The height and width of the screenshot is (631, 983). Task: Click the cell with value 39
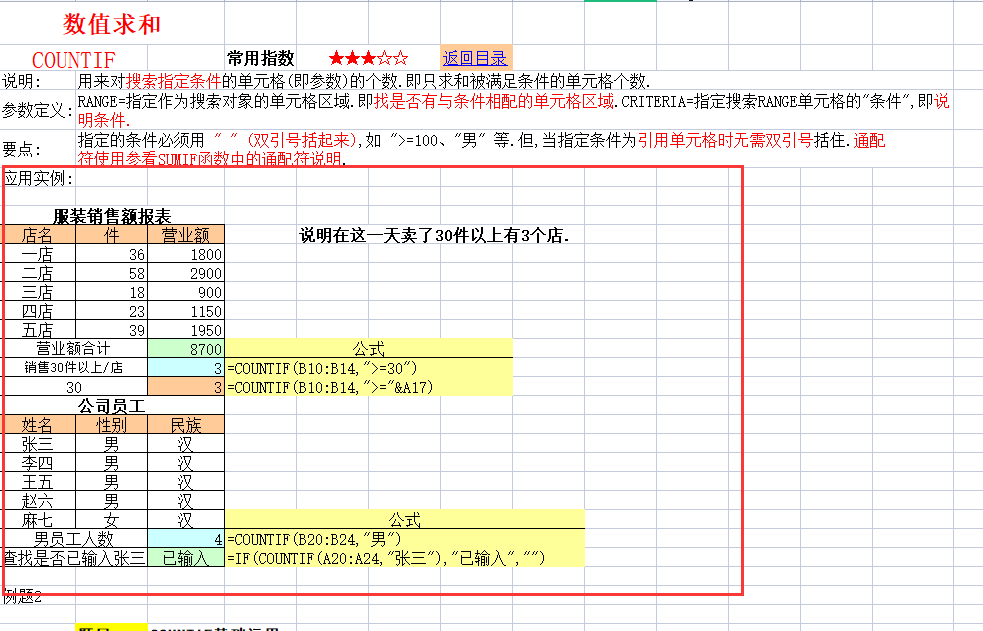(112, 330)
